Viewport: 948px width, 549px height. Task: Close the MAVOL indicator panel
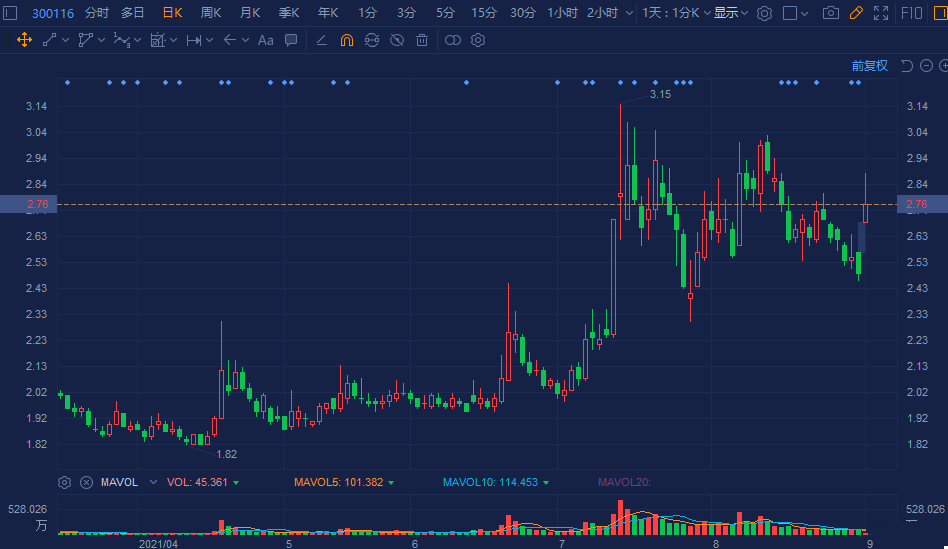[86, 482]
